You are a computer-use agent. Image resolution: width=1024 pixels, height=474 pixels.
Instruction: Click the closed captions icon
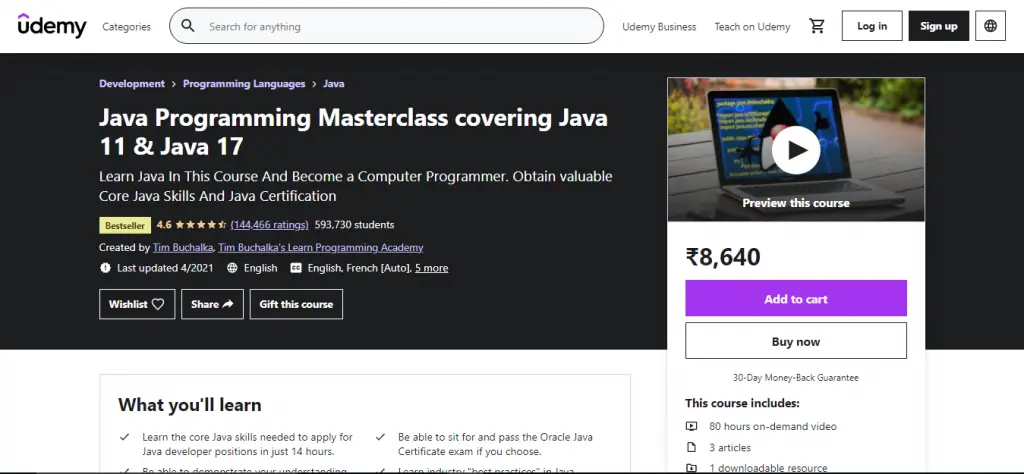[x=296, y=268]
